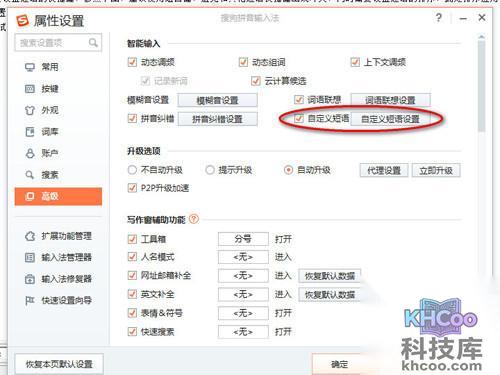Click 恢复默认数据 button in 英文补全 row
The height and width of the screenshot is (375, 500).
(330, 295)
